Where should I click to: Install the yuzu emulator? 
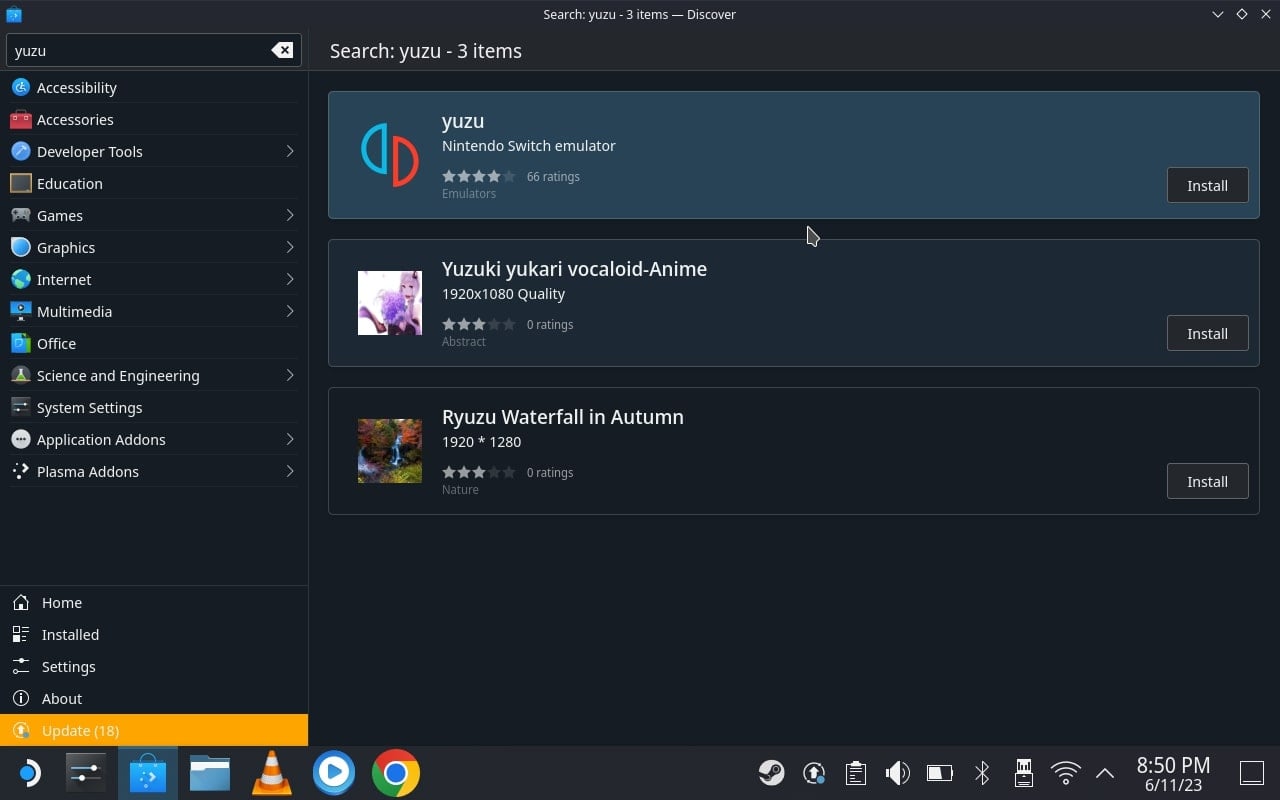(x=1207, y=185)
